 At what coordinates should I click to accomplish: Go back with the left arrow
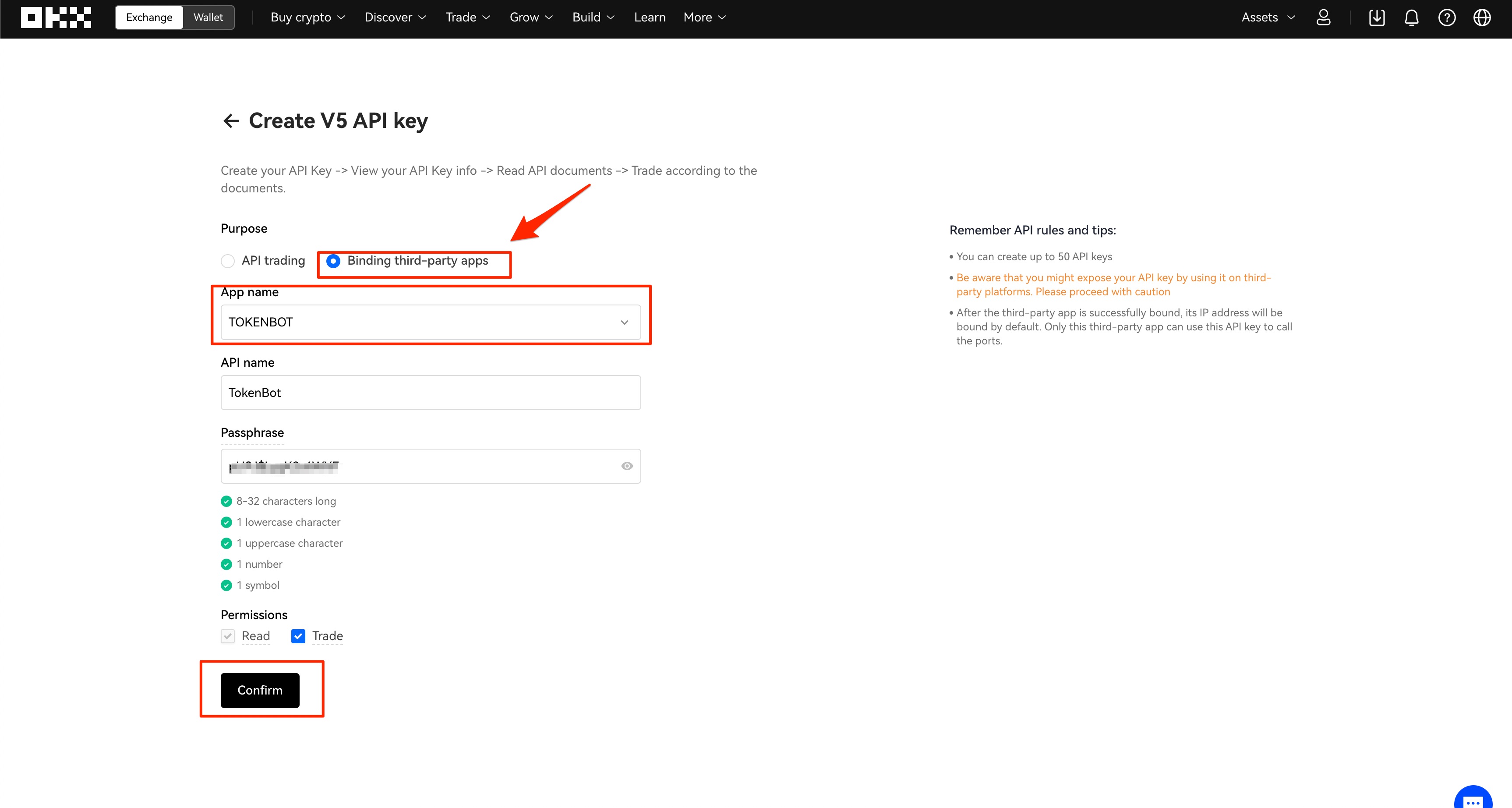(x=231, y=121)
